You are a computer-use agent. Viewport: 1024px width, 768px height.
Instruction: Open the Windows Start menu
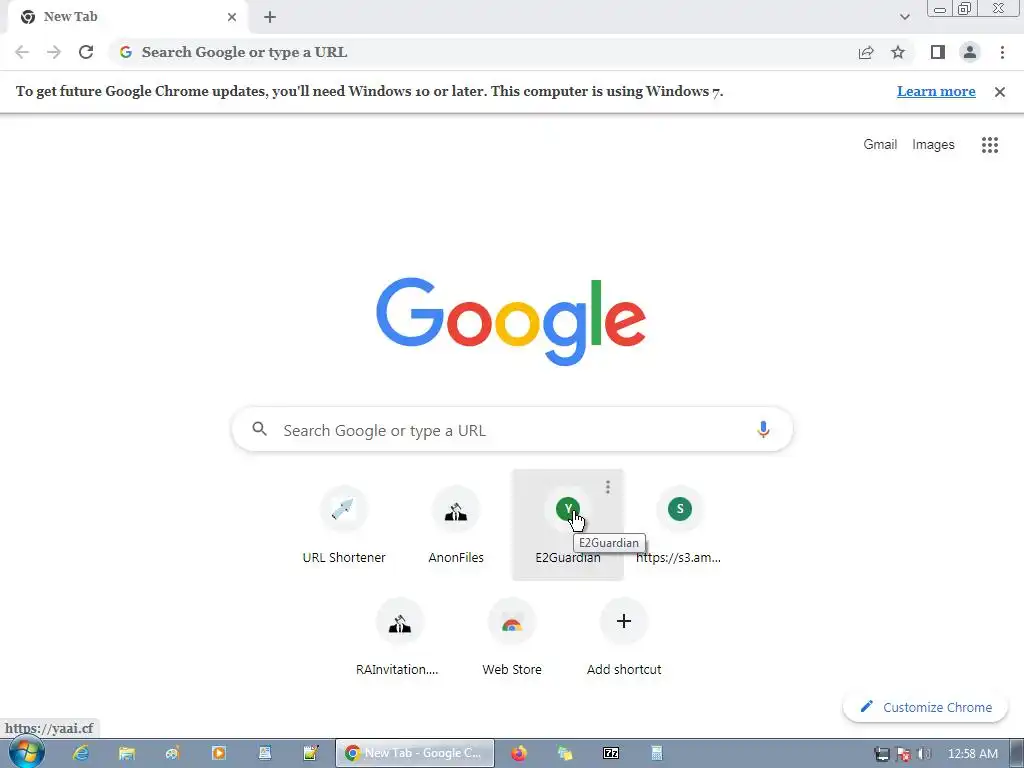(x=26, y=753)
